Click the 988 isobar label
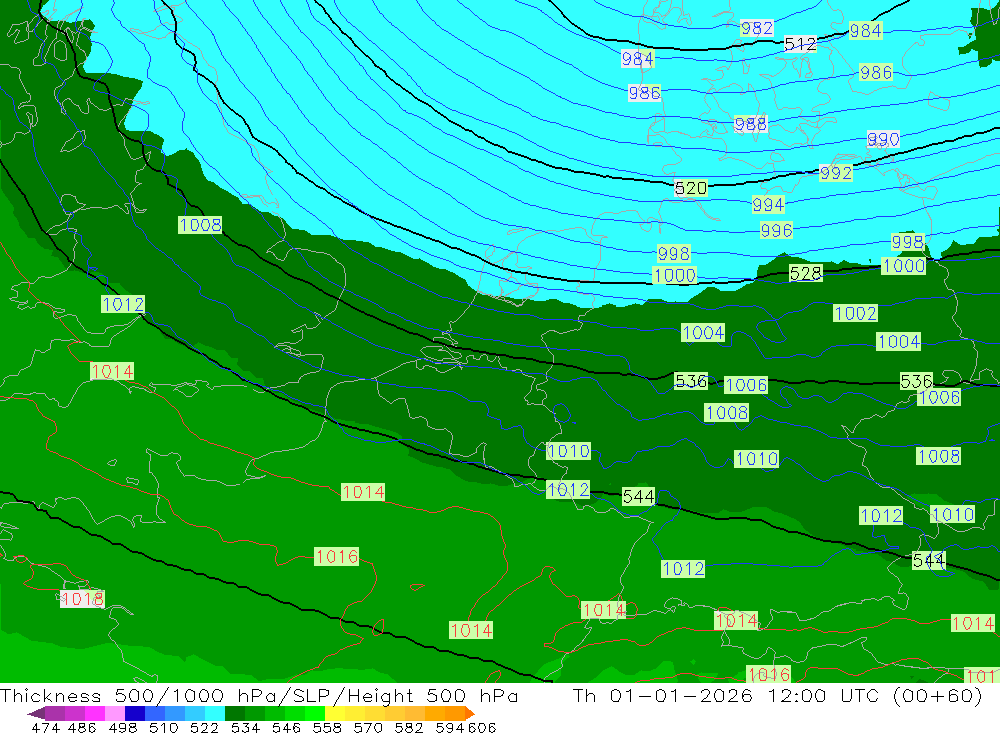1000x733 pixels. point(751,124)
